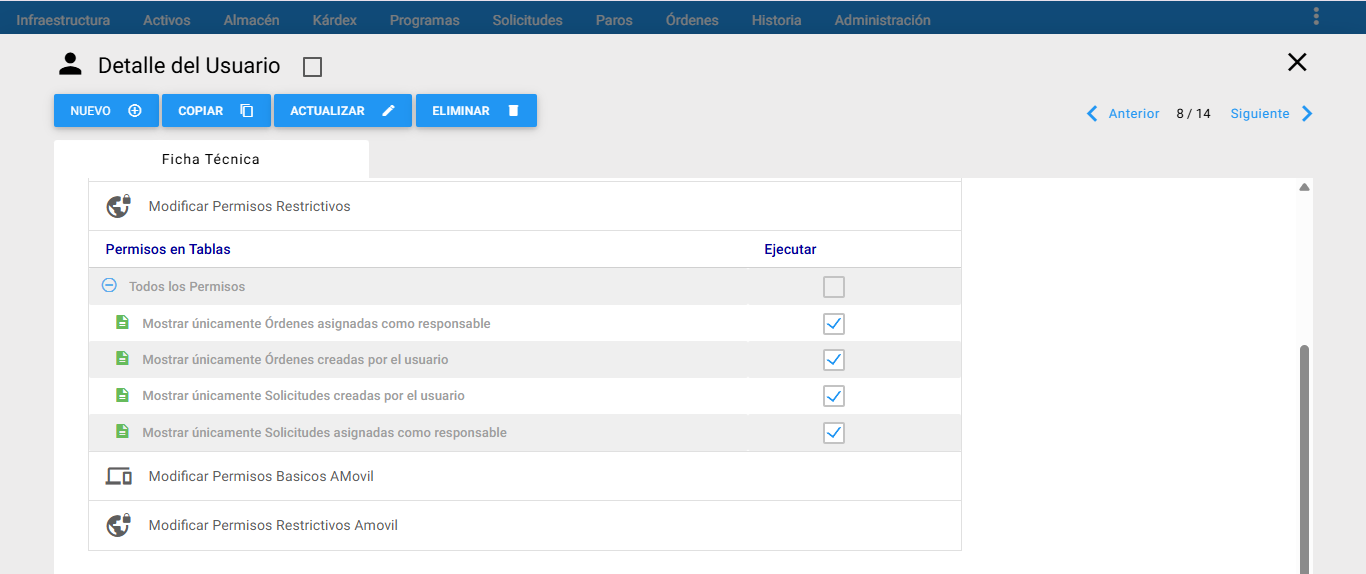Click the 8 / 14 record counter
1366x574 pixels.
tap(1193, 114)
